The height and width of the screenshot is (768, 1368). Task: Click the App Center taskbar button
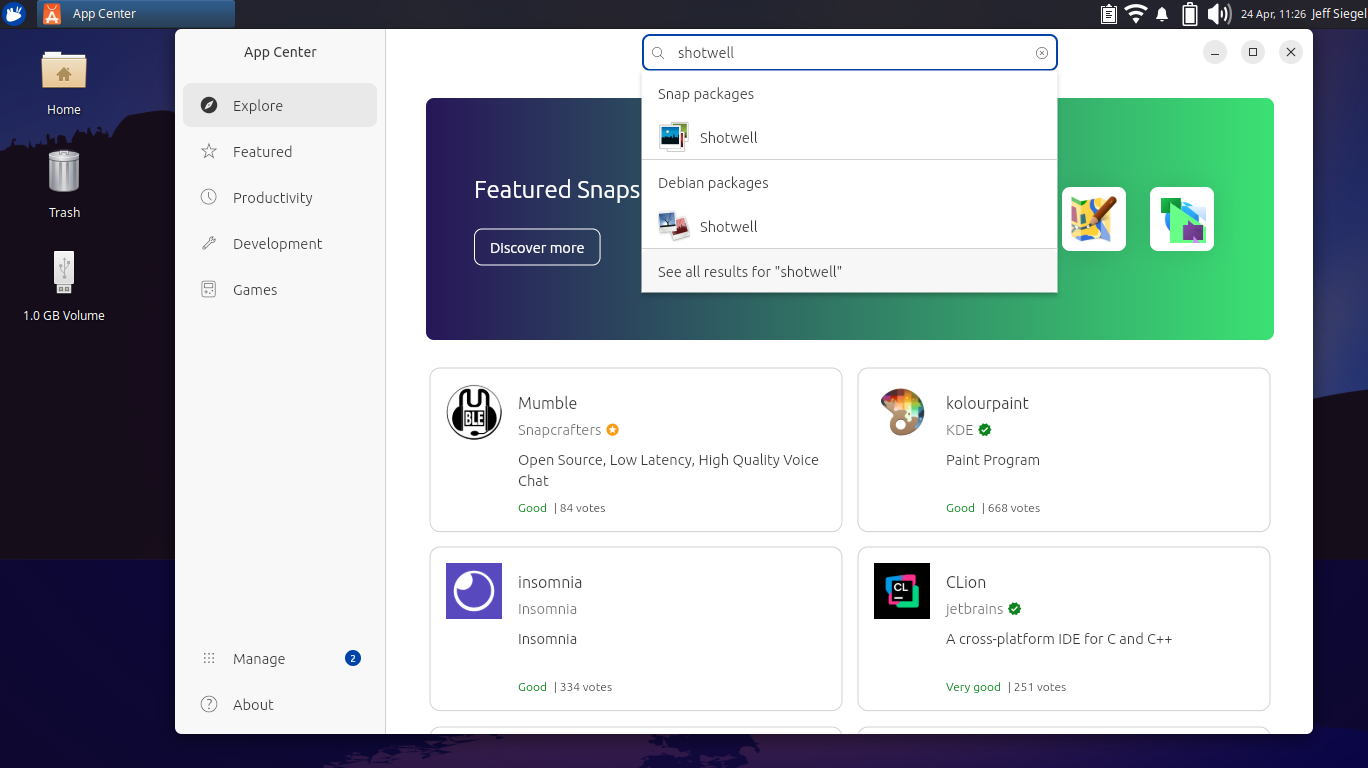[136, 14]
